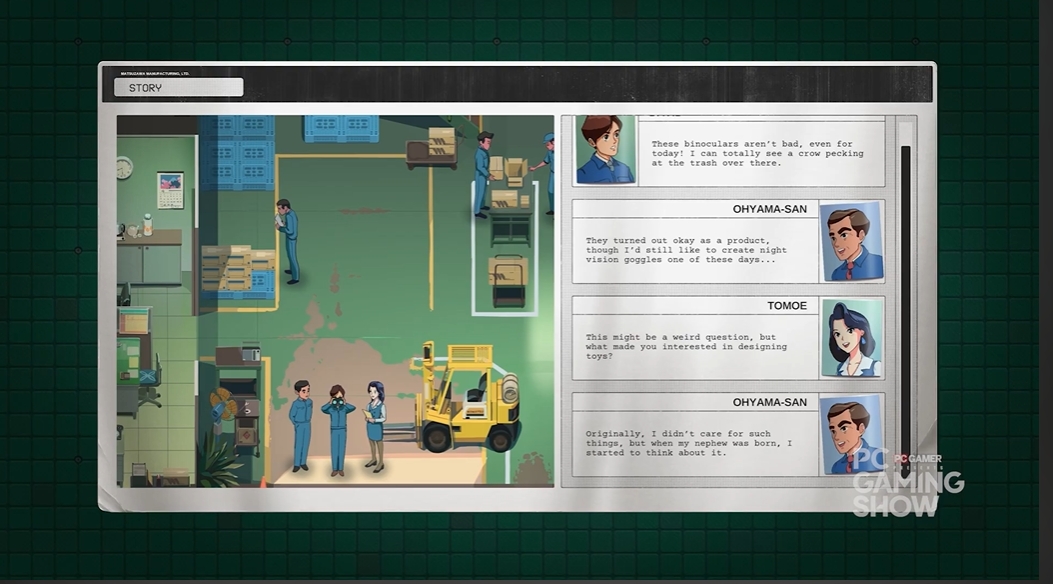Screen dimensions: 1053x584
Task: Click the worker reading by the blue crates
Action: [287, 240]
